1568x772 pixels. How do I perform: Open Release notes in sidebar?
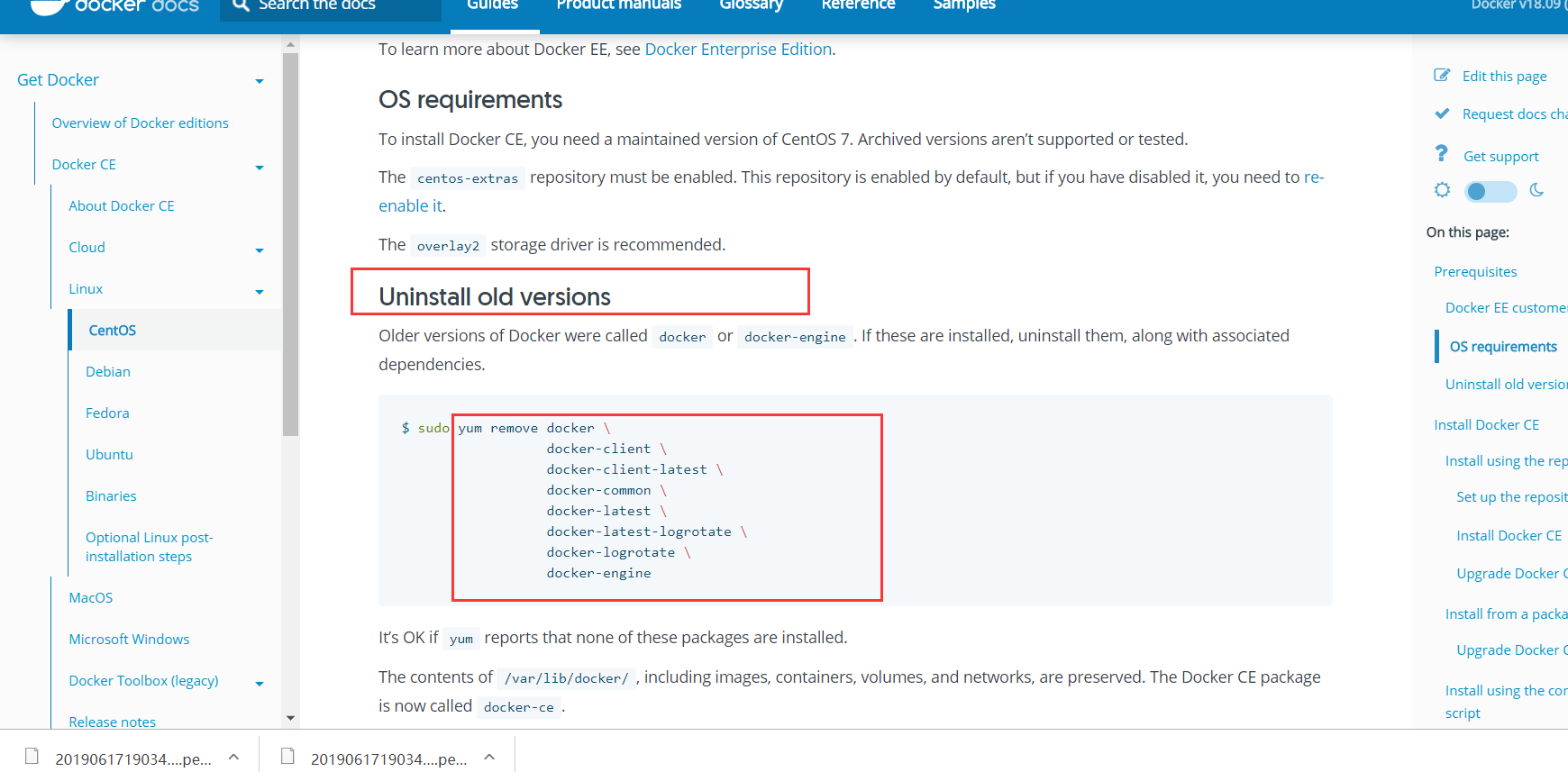(113, 722)
